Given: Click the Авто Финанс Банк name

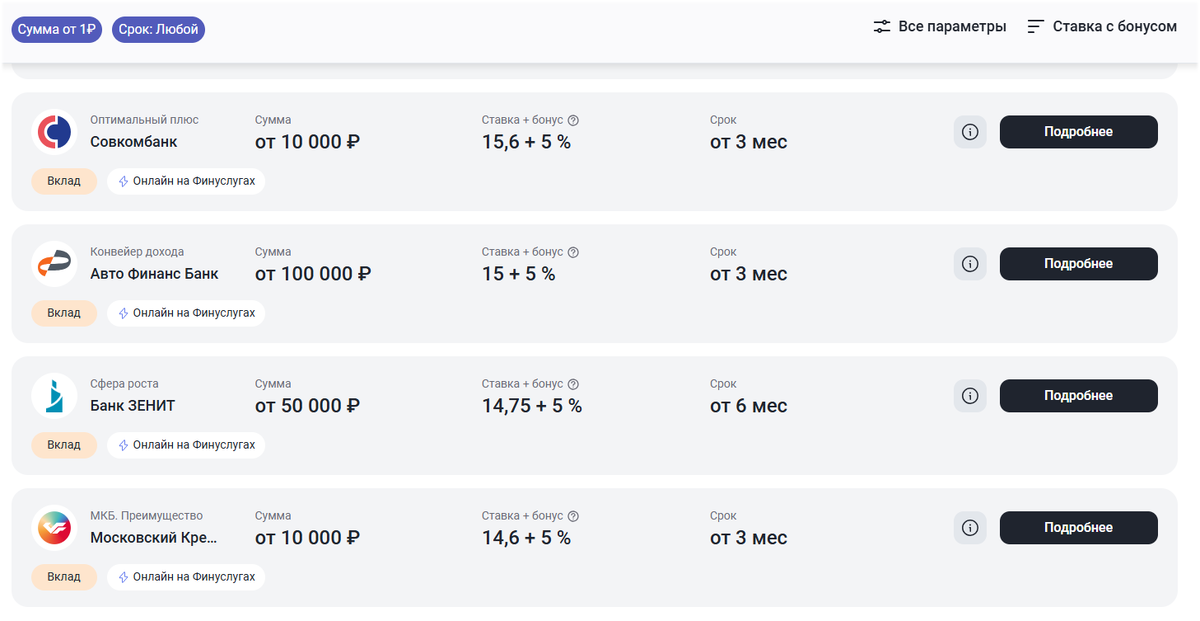Looking at the screenshot, I should pyautogui.click(x=154, y=274).
